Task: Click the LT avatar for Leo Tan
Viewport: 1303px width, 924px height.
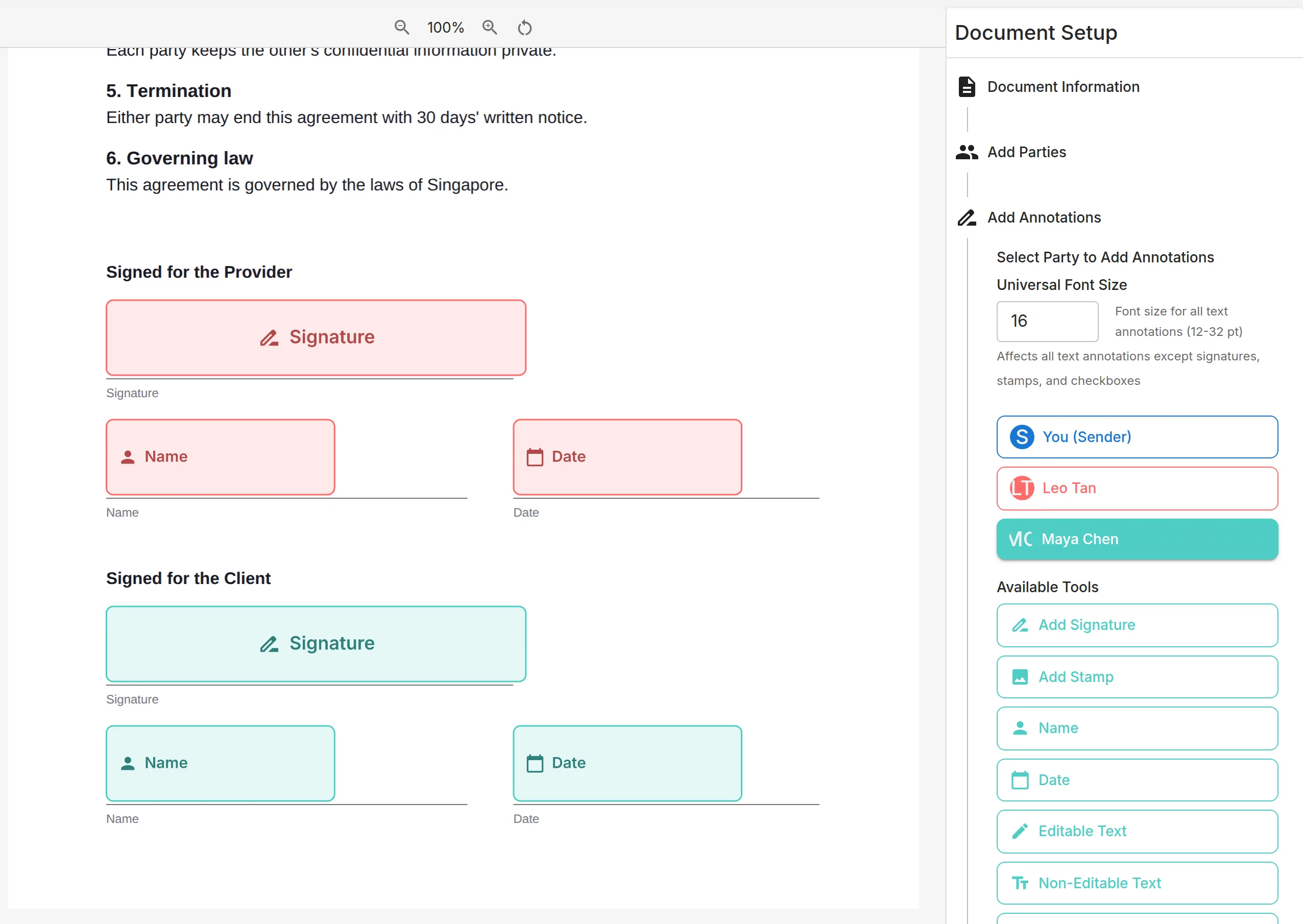Action: click(x=1022, y=488)
